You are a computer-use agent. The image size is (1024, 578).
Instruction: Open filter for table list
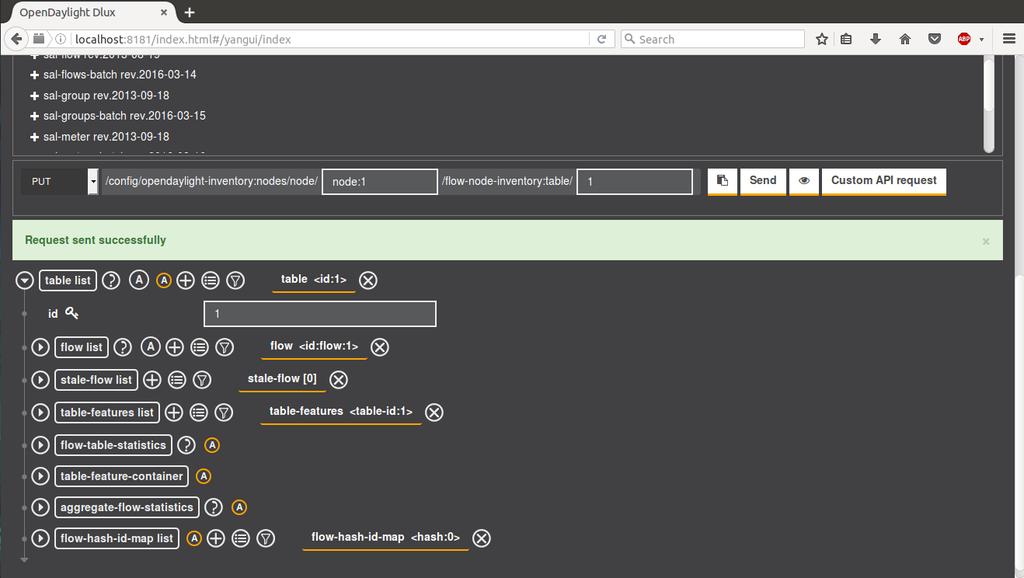pos(235,280)
